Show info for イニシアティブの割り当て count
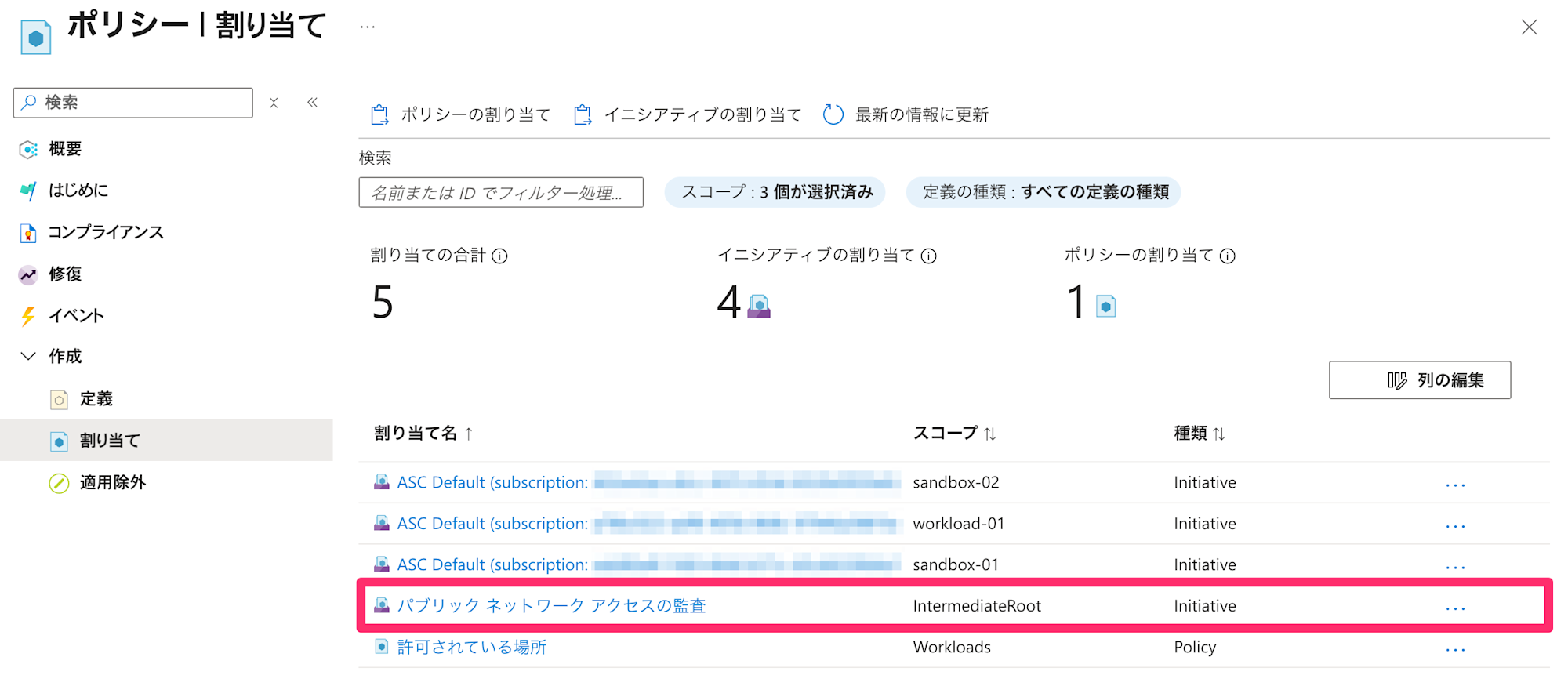1568x697 pixels. 928,256
